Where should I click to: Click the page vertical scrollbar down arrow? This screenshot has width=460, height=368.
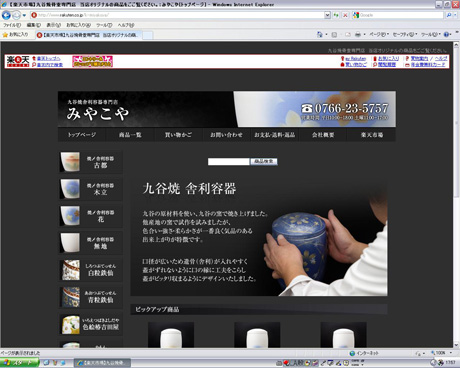456,345
